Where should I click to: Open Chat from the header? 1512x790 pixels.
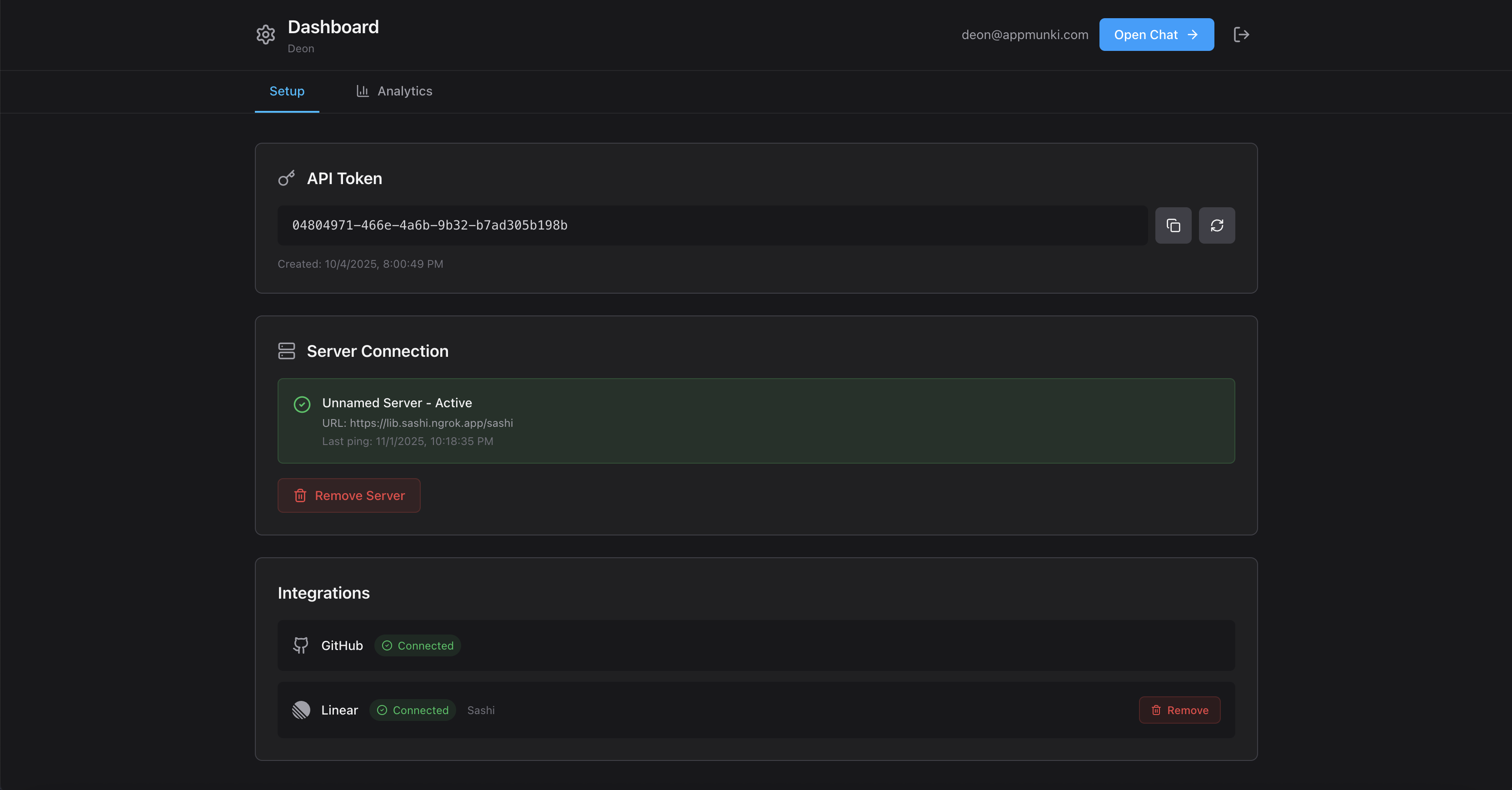pos(1156,34)
